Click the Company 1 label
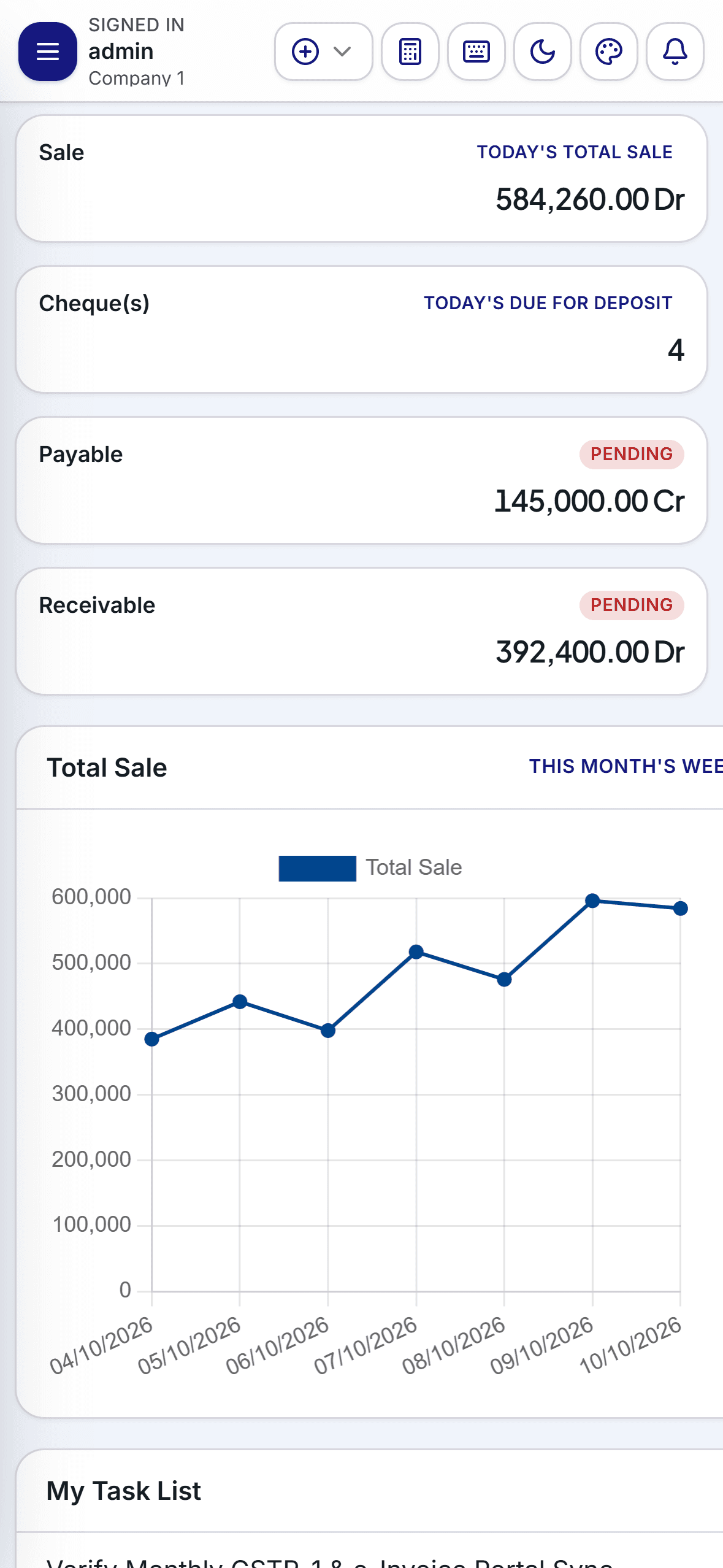This screenshot has width=723, height=1568. tap(136, 79)
